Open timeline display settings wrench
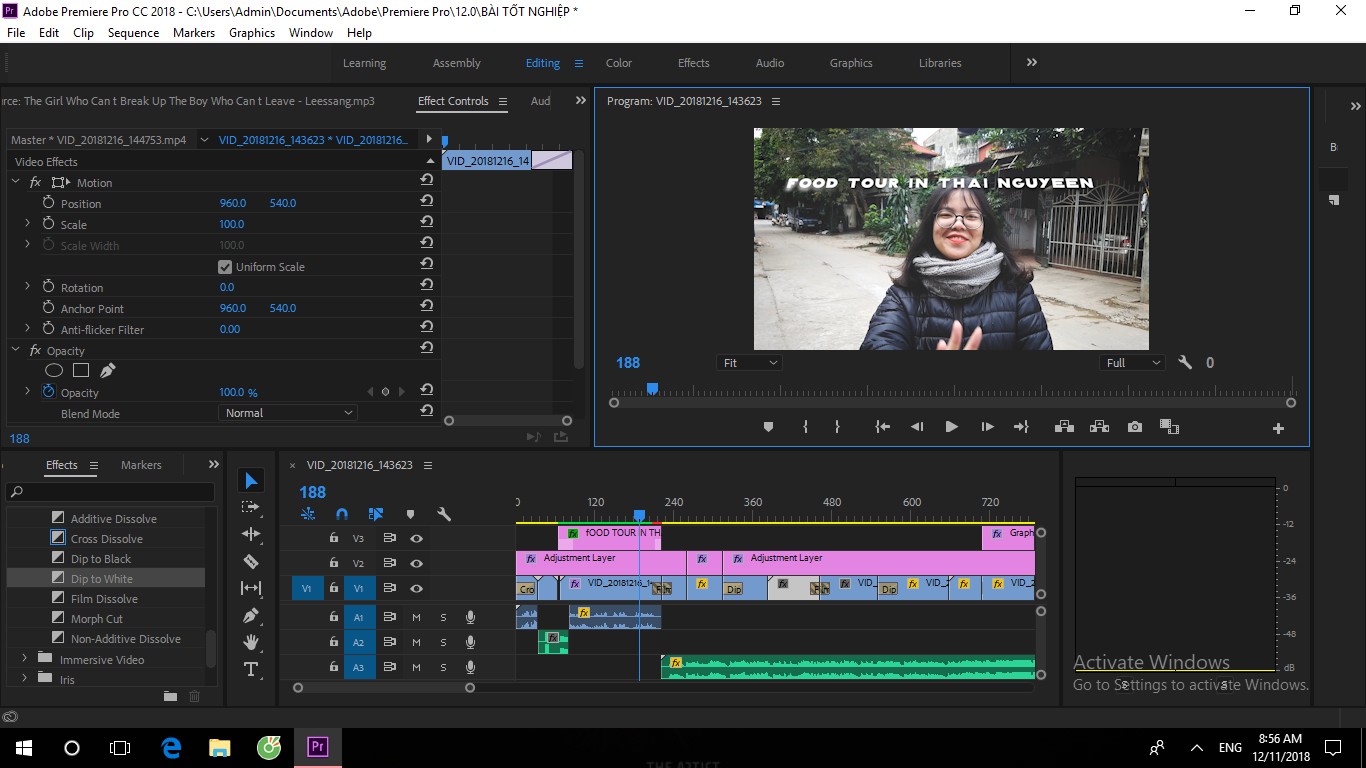 [444, 514]
